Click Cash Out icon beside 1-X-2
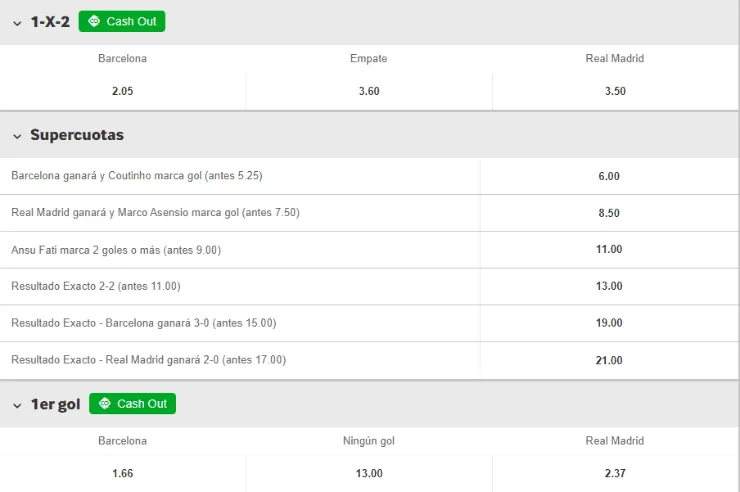Screen dimensions: 740x492 tap(122, 21)
